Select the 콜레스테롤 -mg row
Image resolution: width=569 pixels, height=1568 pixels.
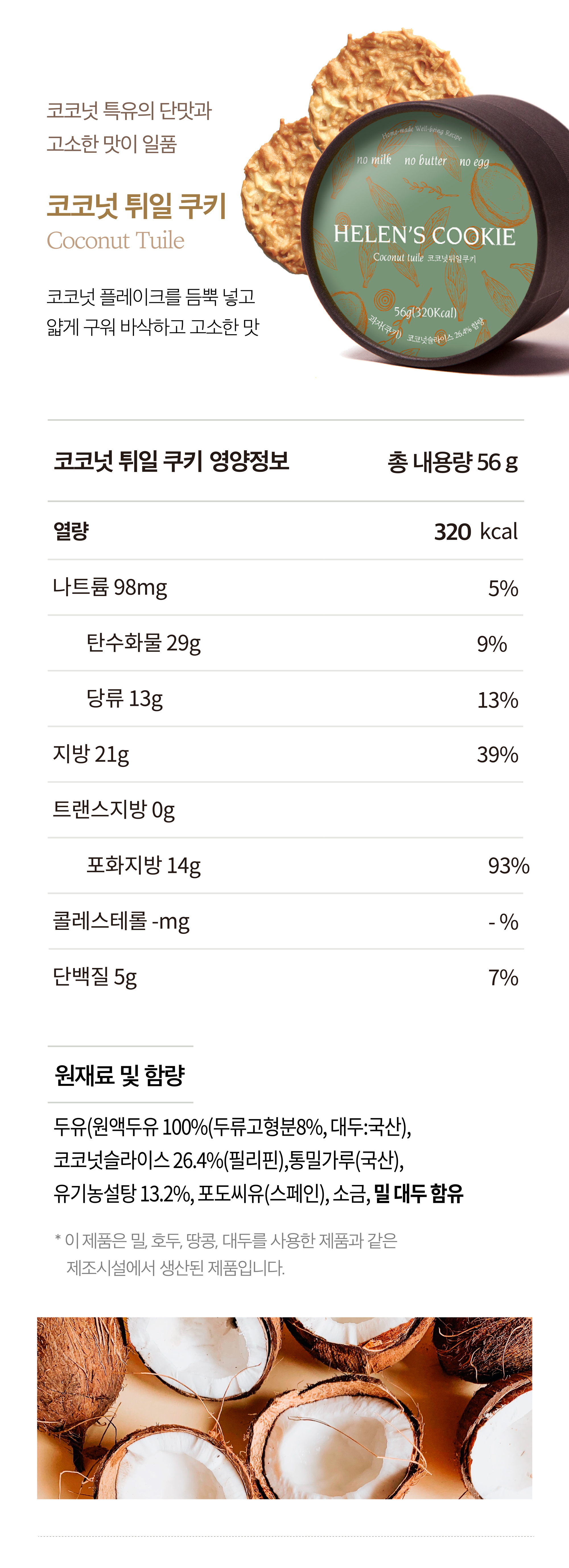tap(285, 922)
